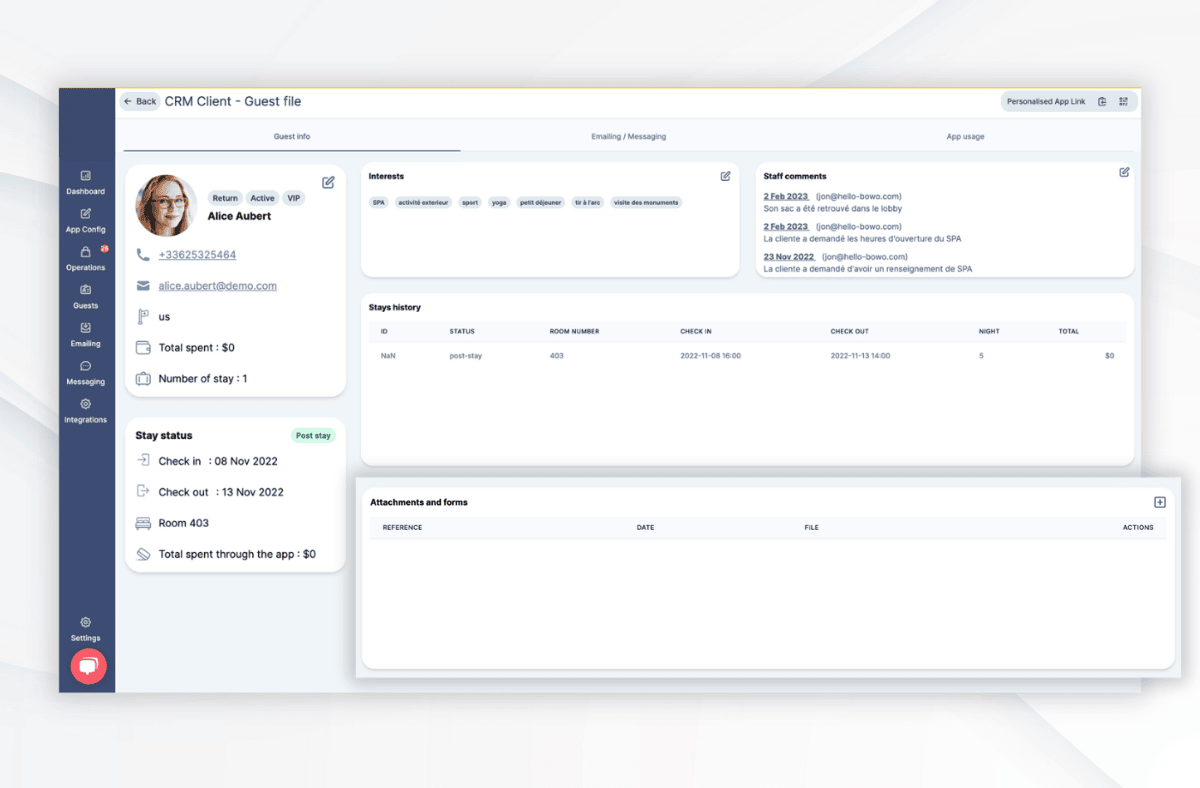
Task: Launch the red chat support bubble
Action: click(88, 666)
